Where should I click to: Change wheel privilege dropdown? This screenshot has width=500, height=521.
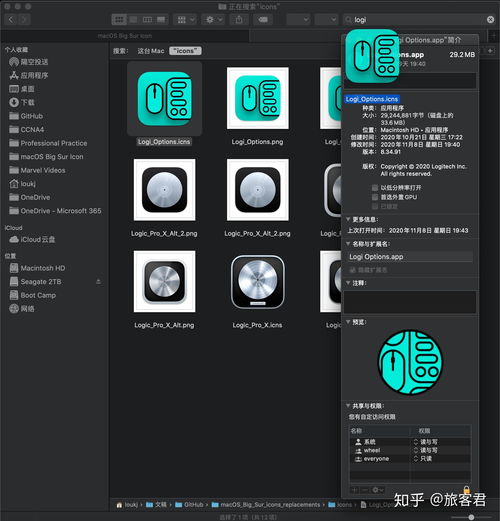point(426,450)
